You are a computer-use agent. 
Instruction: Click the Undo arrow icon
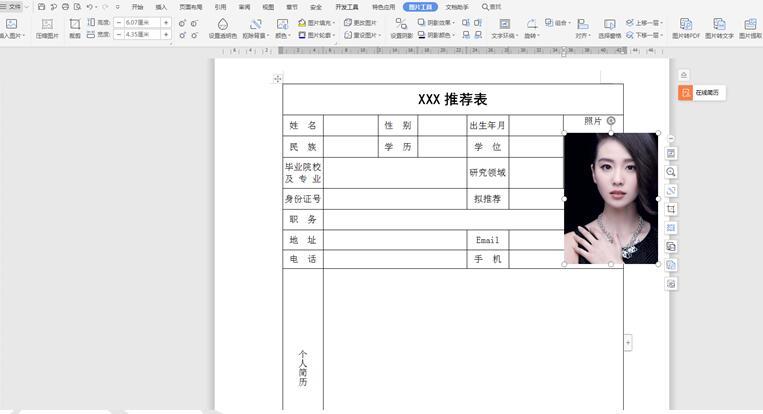(90, 7)
